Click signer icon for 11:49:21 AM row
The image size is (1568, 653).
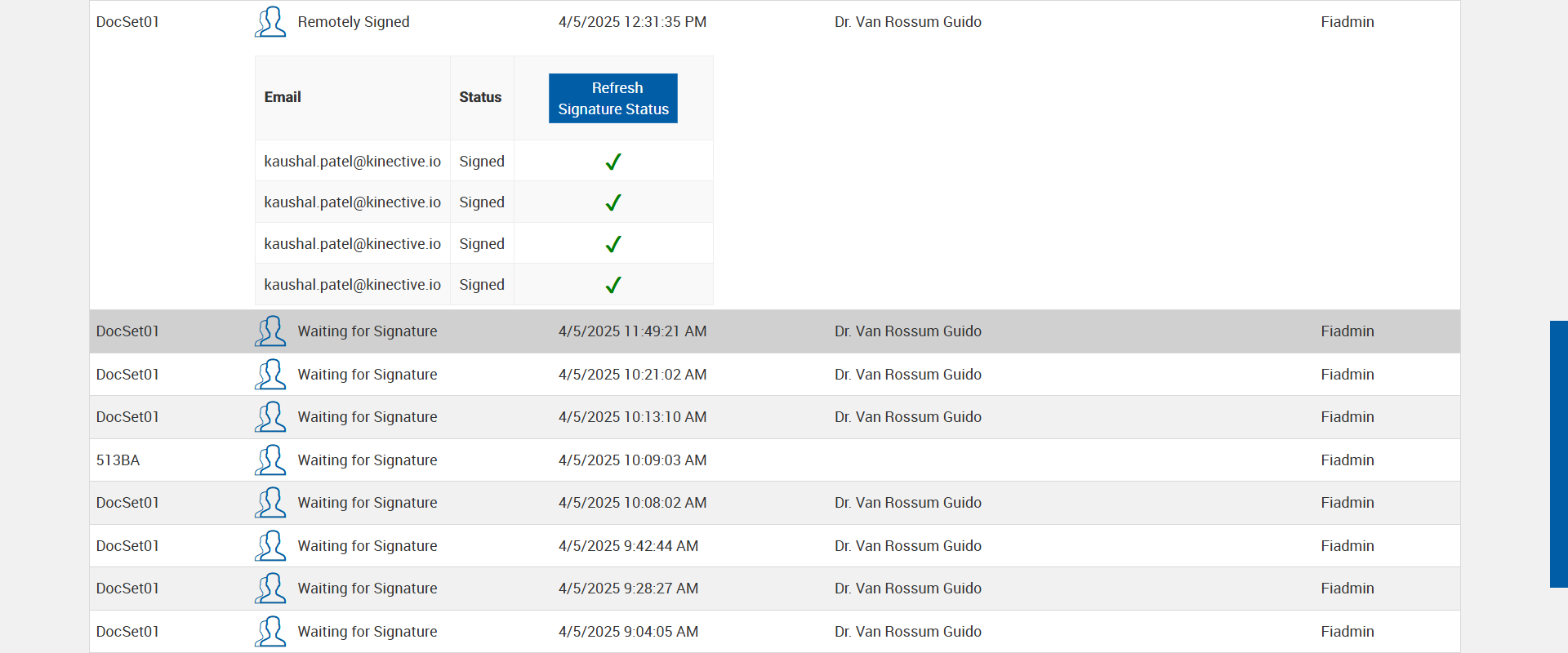[270, 331]
